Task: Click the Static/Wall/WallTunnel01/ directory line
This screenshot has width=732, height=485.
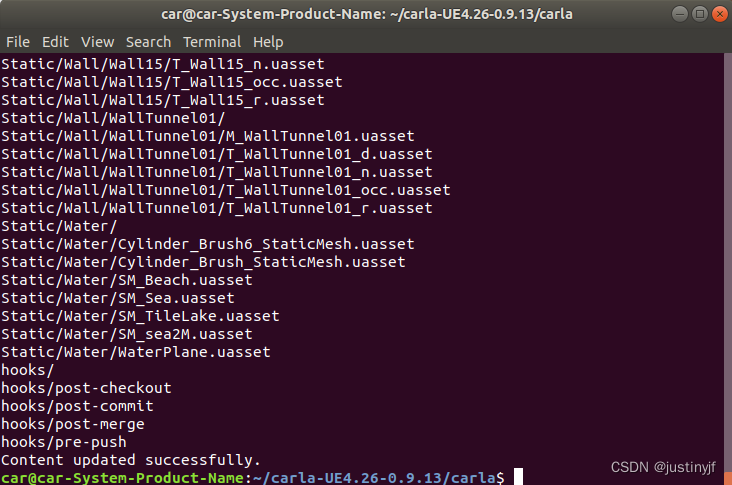Action: (113, 118)
